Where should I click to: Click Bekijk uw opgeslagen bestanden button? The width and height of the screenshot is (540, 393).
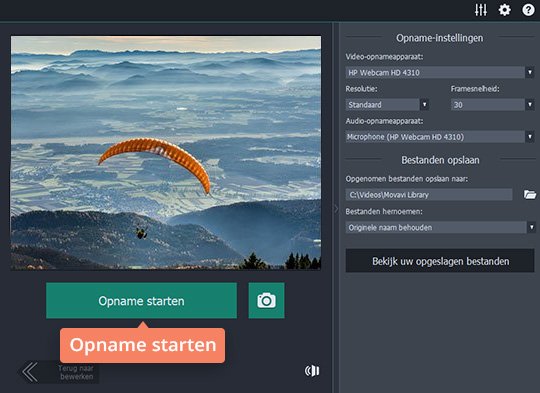point(440,261)
